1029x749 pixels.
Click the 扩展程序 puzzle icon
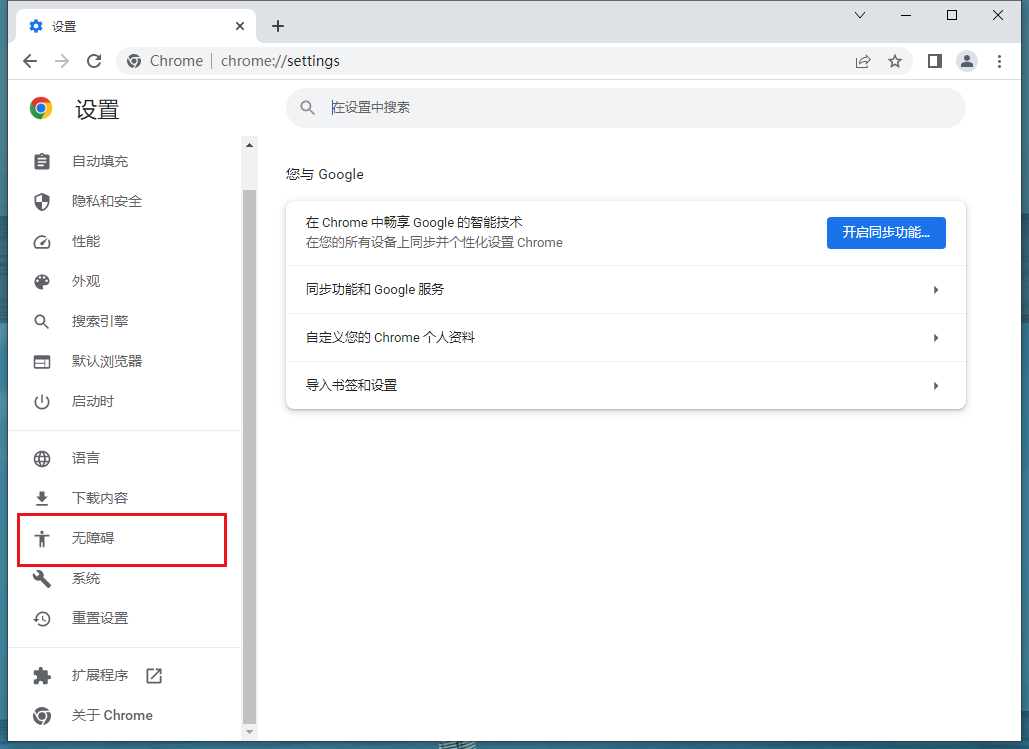click(x=42, y=675)
